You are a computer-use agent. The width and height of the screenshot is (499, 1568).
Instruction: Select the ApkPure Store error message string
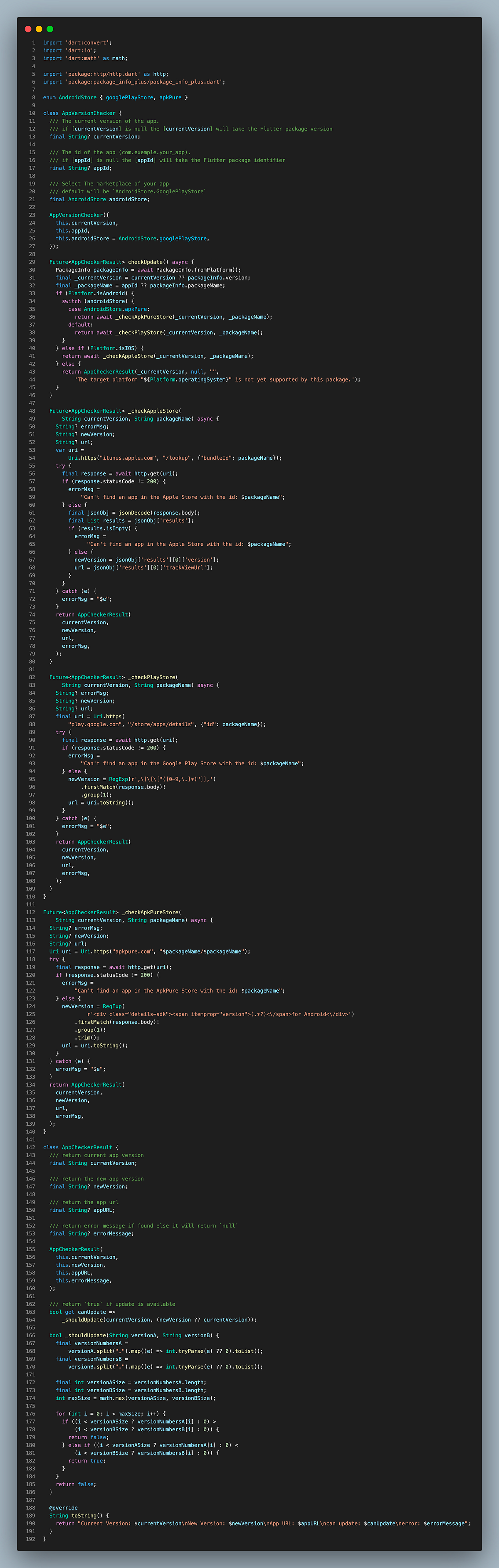180,990
